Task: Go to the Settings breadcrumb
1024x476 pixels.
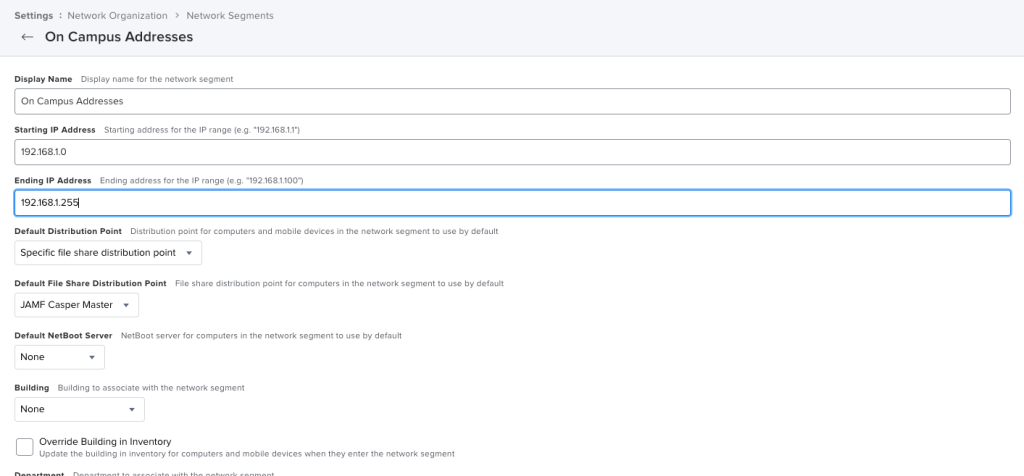Action: coord(33,16)
